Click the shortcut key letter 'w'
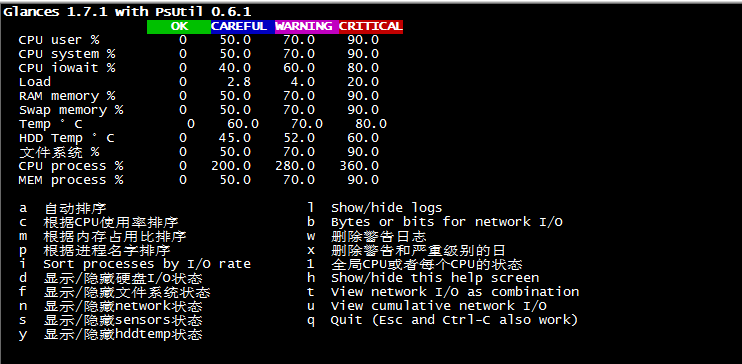 pos(311,236)
